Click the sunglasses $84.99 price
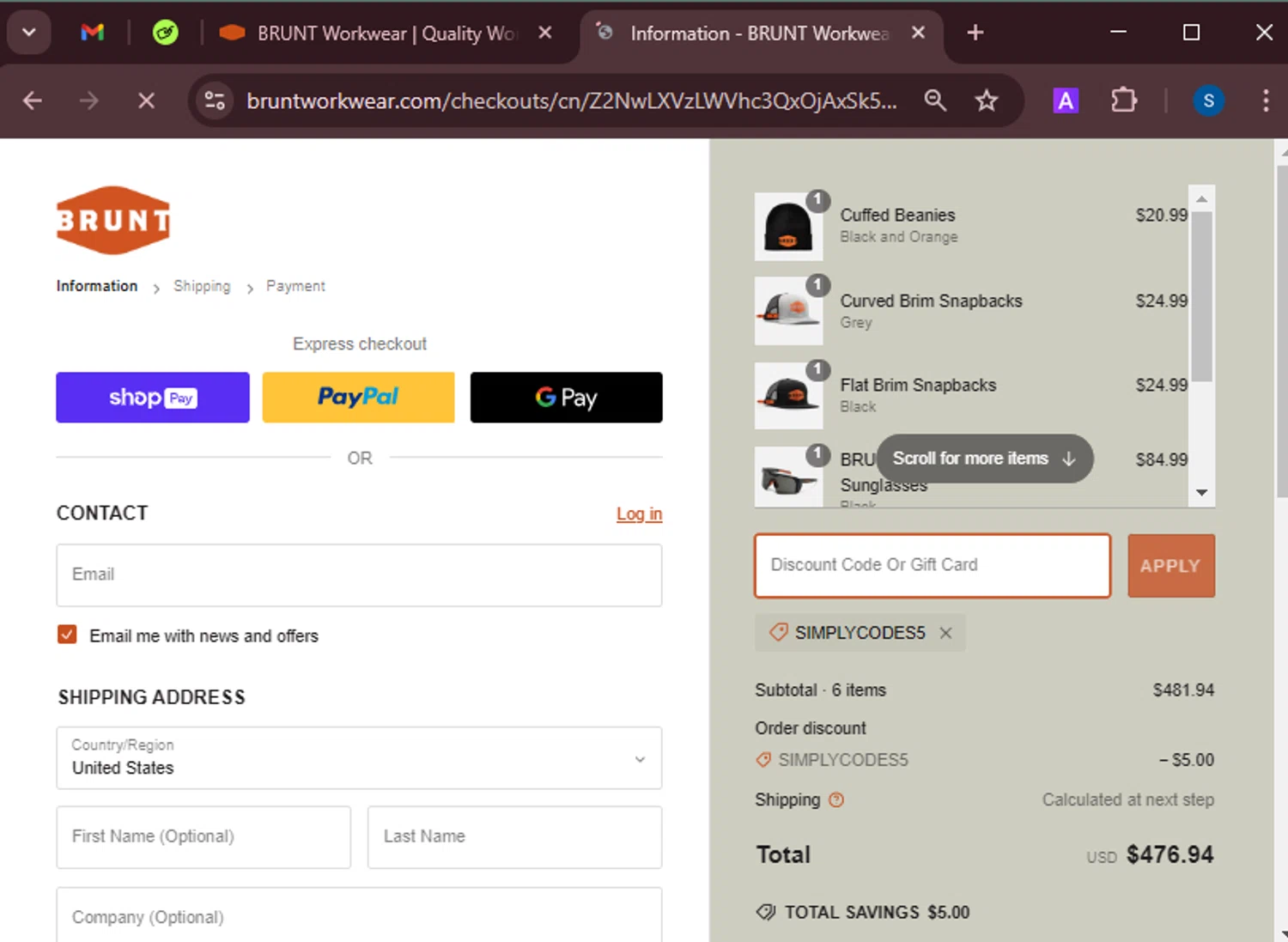The image size is (1288, 942). tap(1161, 459)
